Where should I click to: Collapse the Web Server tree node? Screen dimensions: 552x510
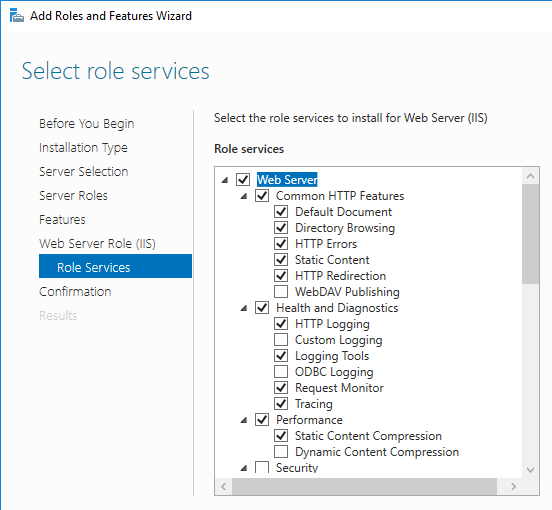[x=225, y=180]
